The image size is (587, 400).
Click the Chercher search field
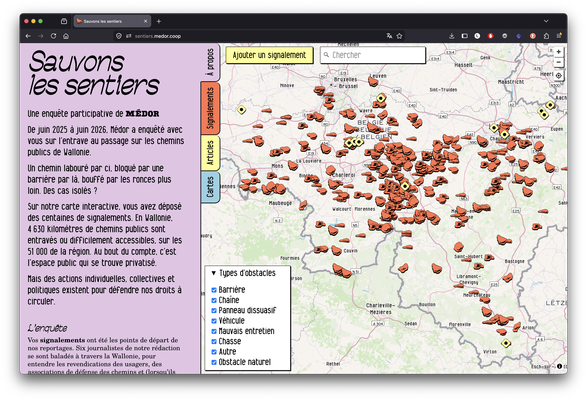pyautogui.click(x=373, y=55)
